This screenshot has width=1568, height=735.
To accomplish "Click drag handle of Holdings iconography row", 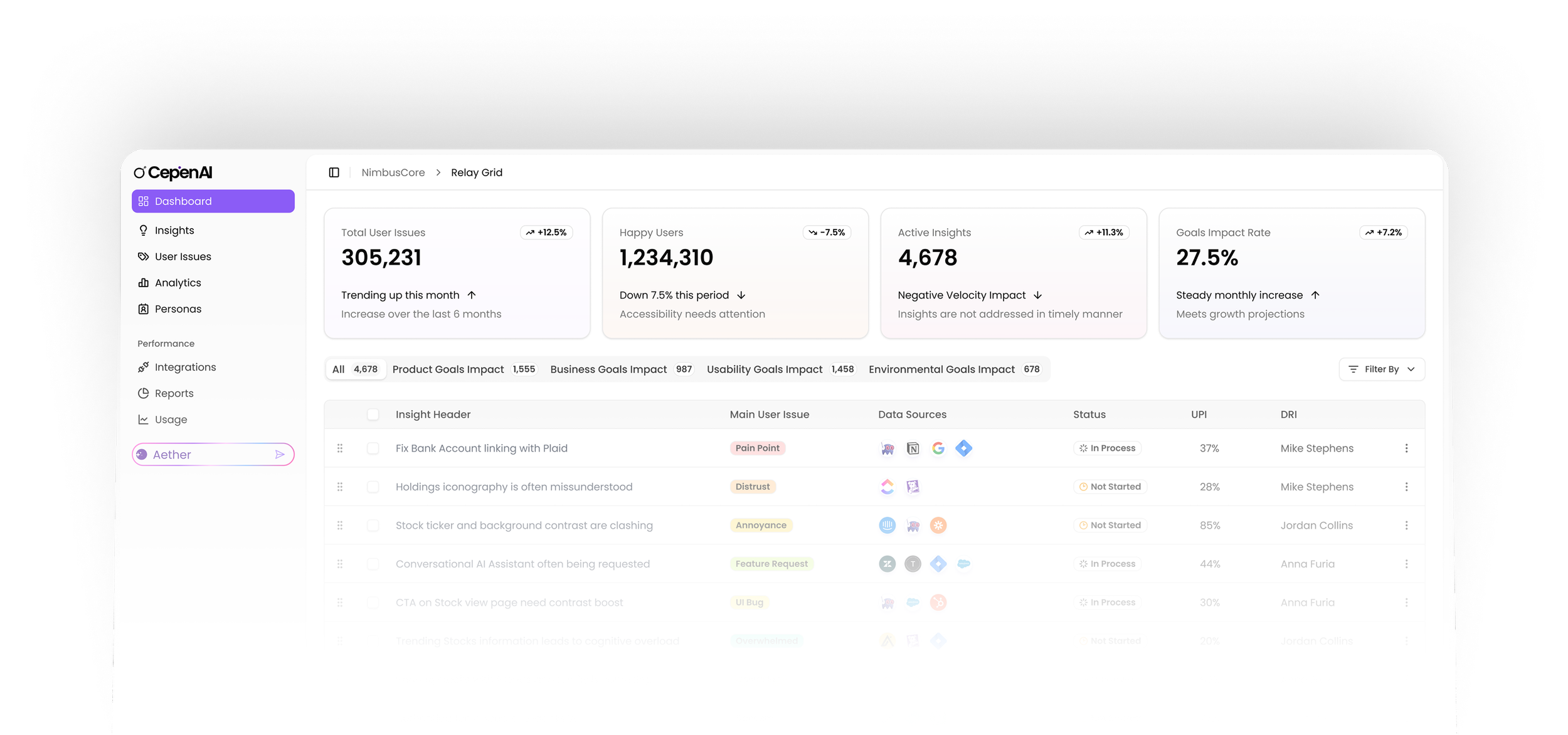I will point(340,487).
